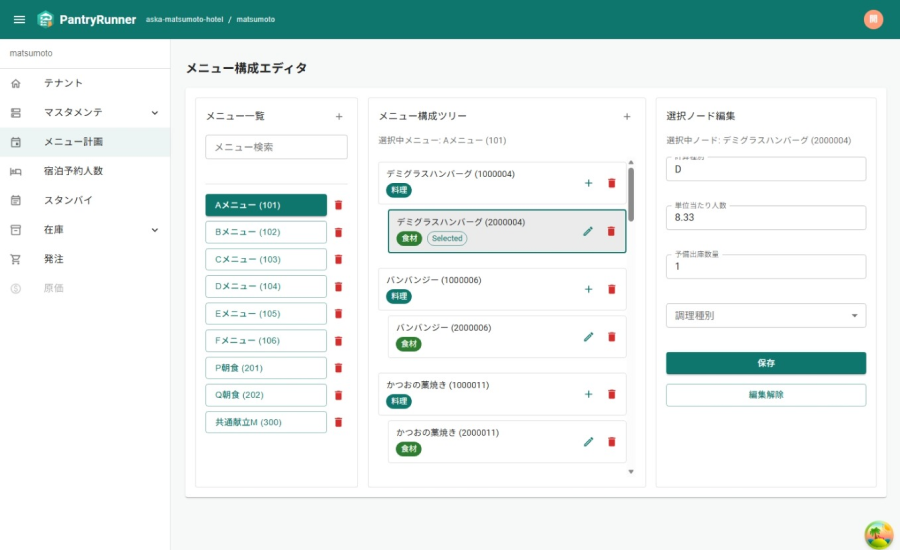This screenshot has width=900, height=550.
Task: Click the tree scrollbar up arrow
Action: tap(631, 162)
